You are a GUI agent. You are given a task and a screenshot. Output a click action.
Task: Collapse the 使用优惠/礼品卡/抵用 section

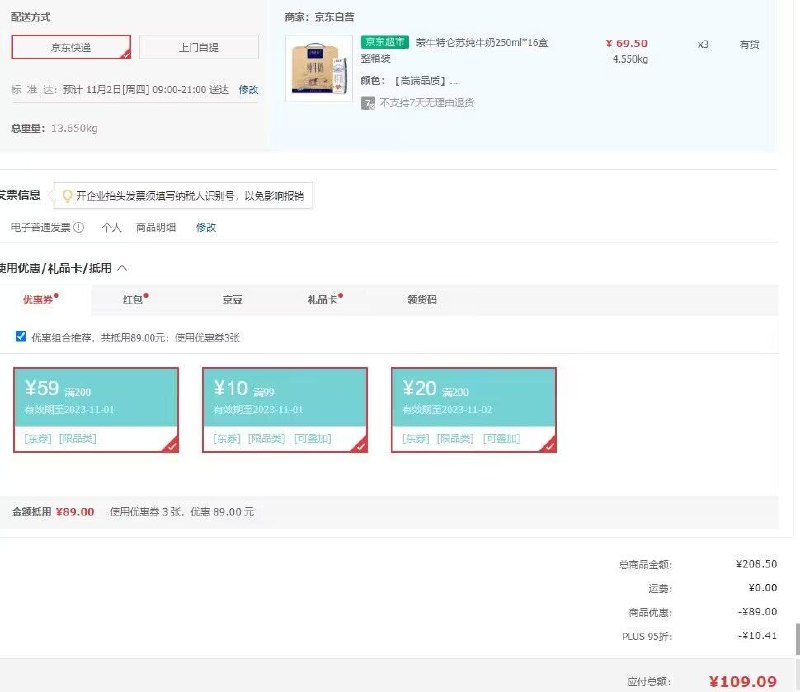coord(122,268)
